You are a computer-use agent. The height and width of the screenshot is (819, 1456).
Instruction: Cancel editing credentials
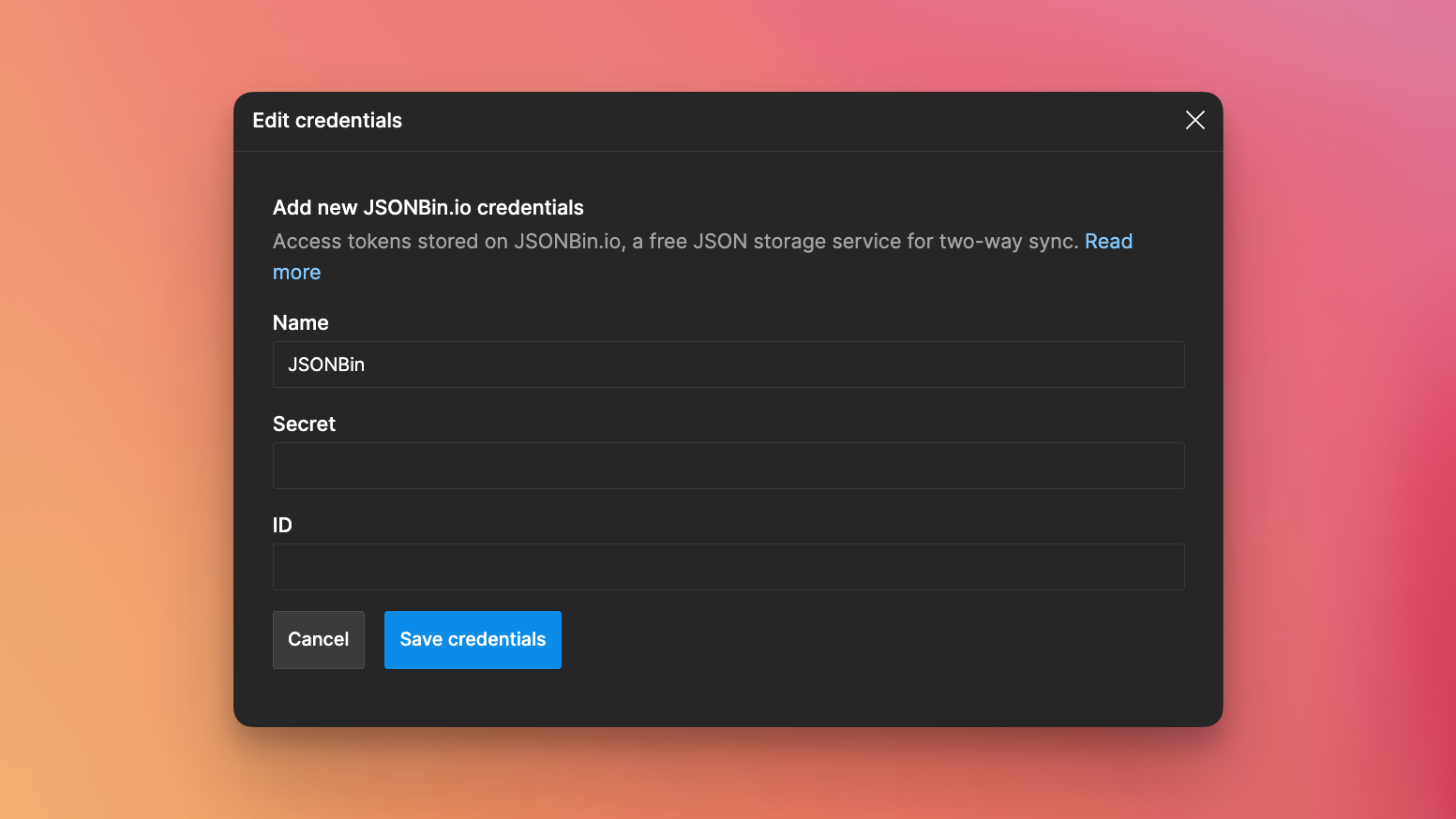click(319, 640)
